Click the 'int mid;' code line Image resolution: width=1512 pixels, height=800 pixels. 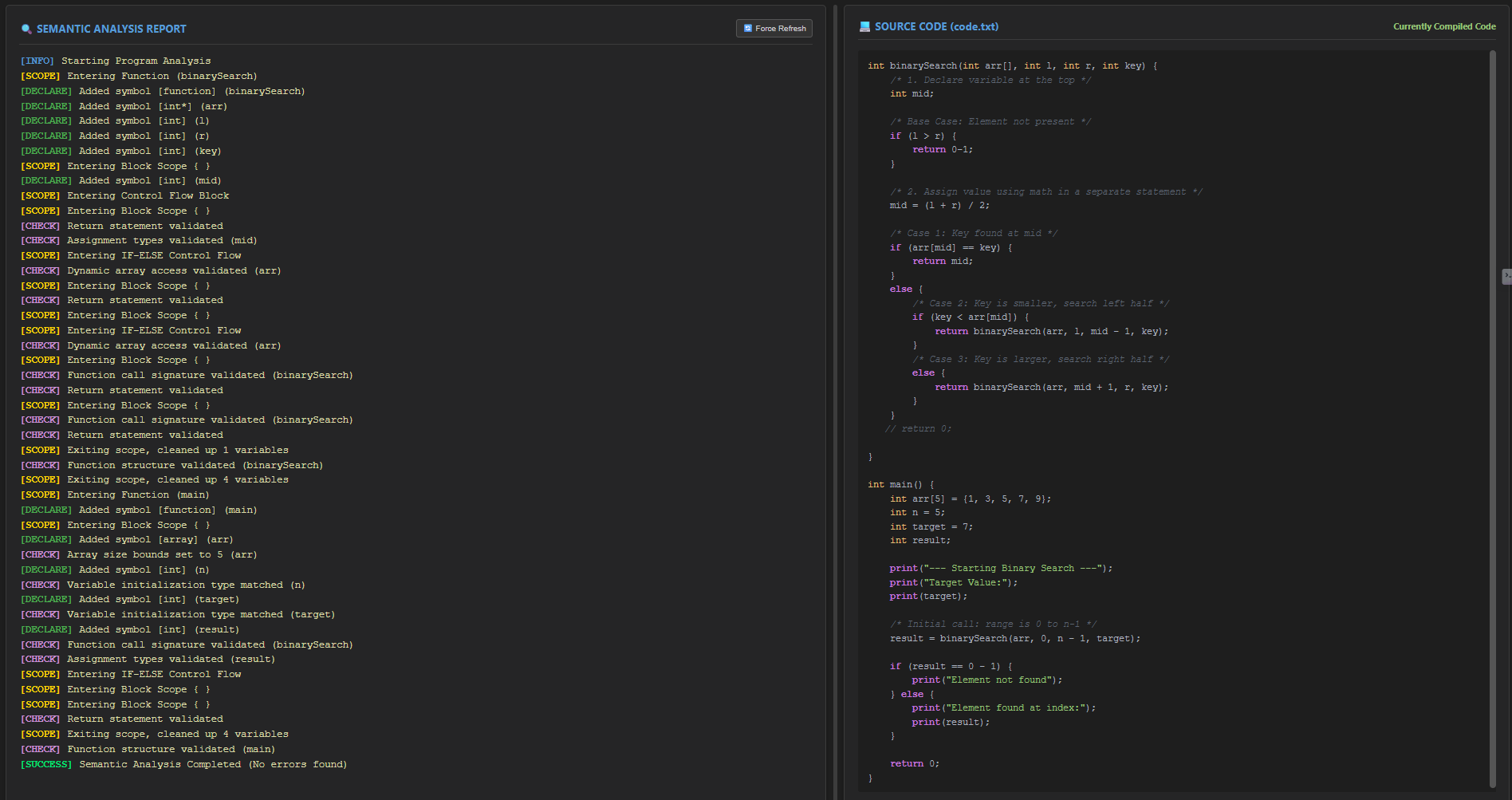click(x=912, y=93)
